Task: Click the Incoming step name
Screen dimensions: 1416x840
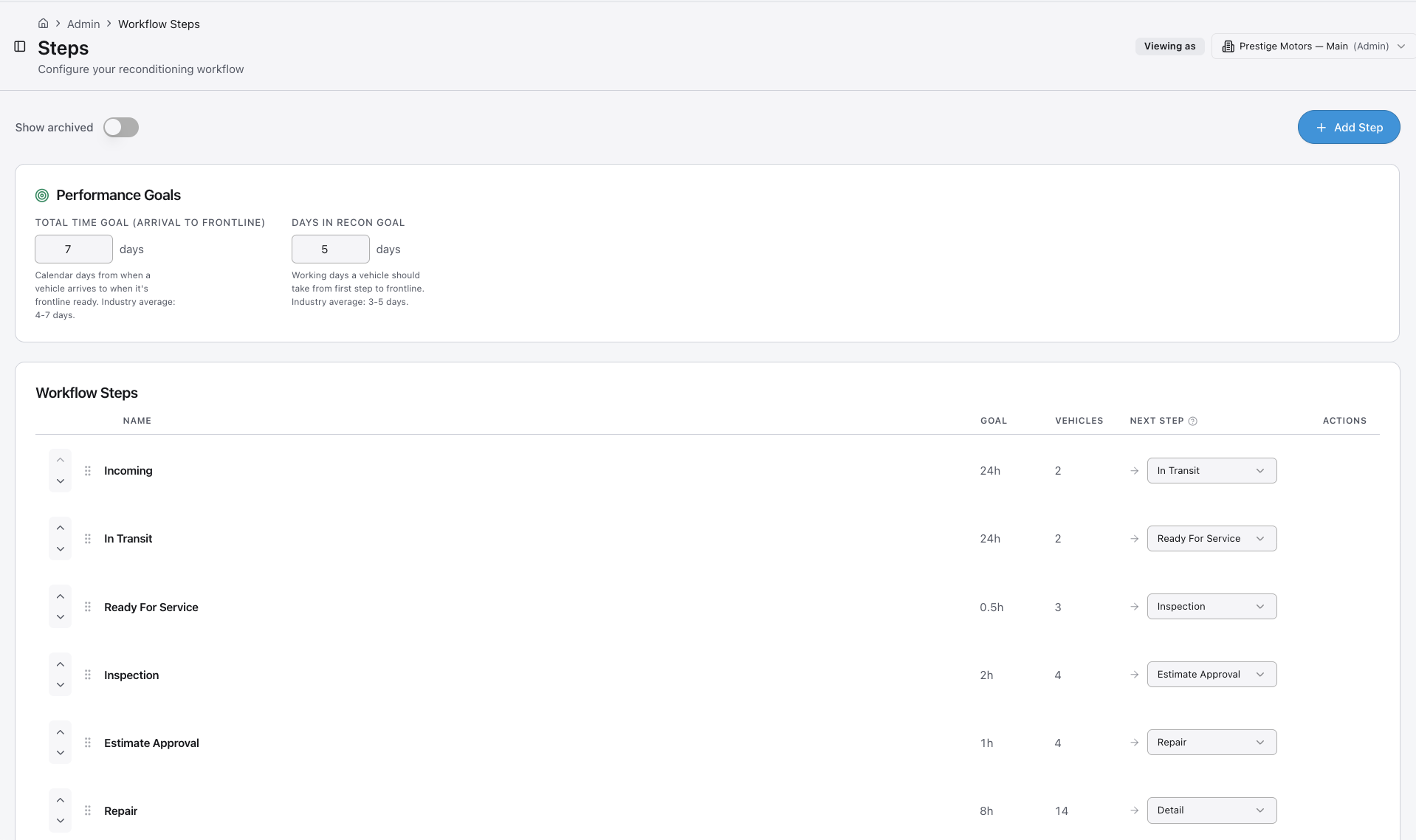Action: point(128,471)
